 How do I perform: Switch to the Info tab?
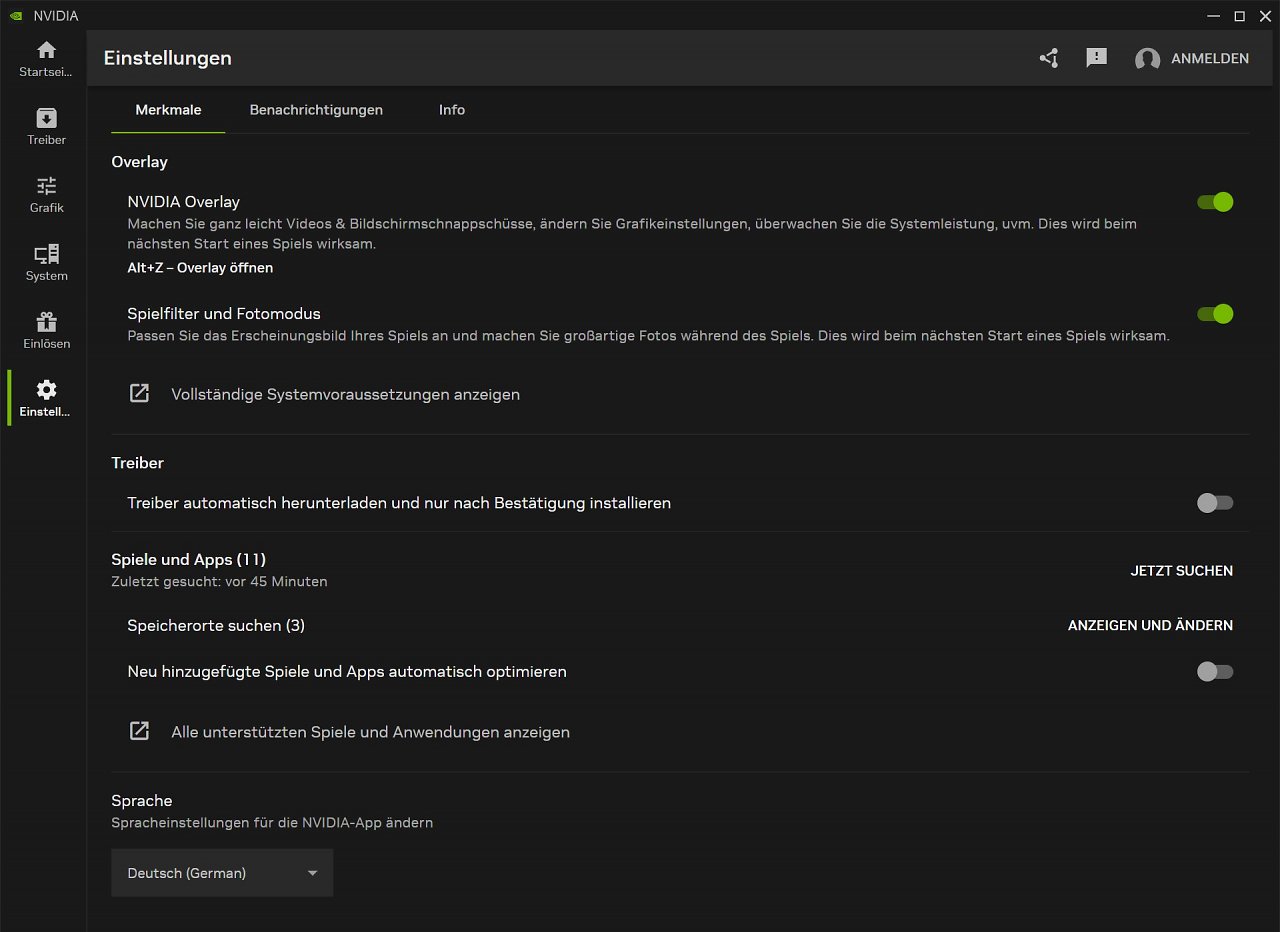click(452, 110)
